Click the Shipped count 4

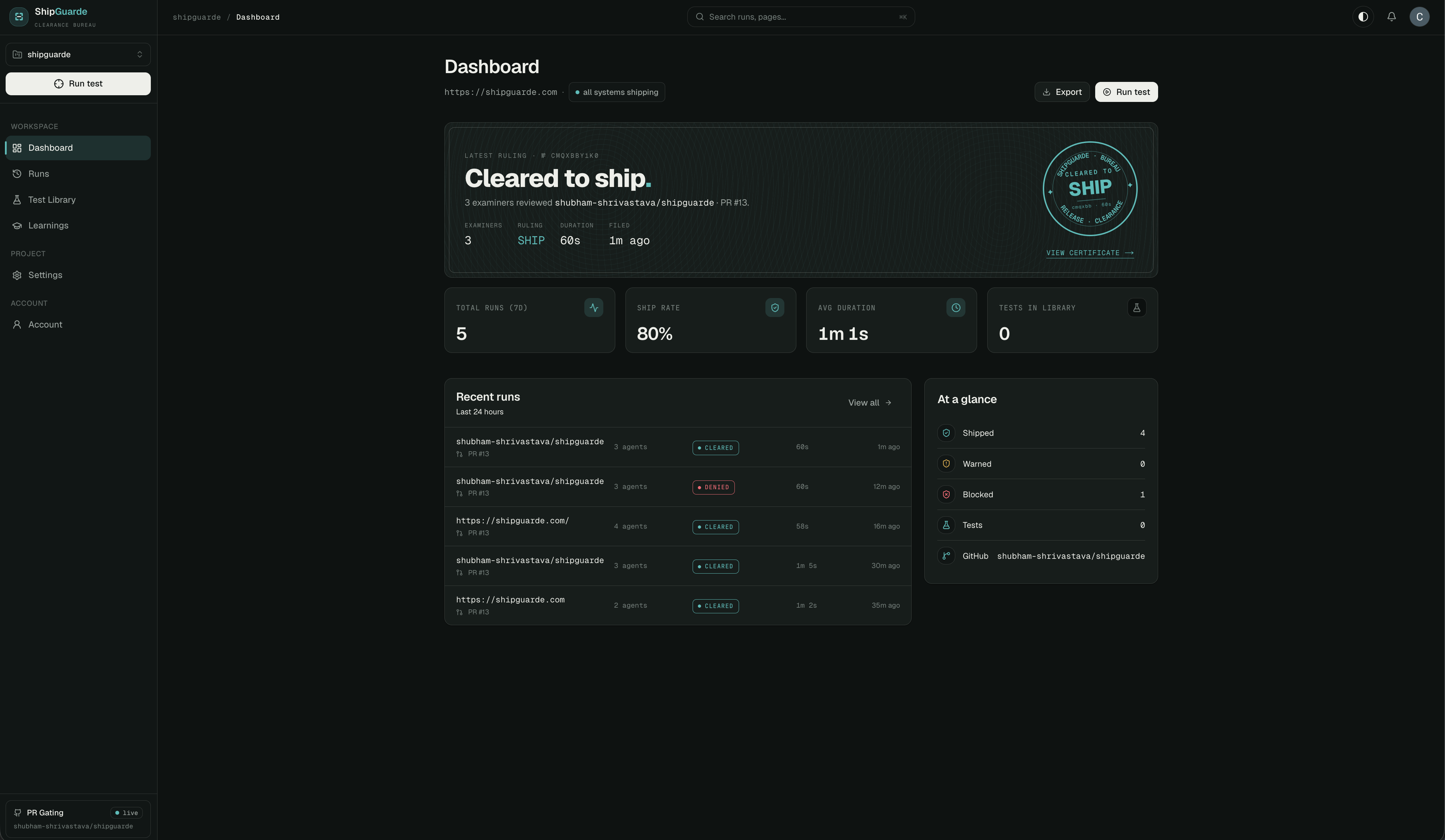pos(1142,433)
